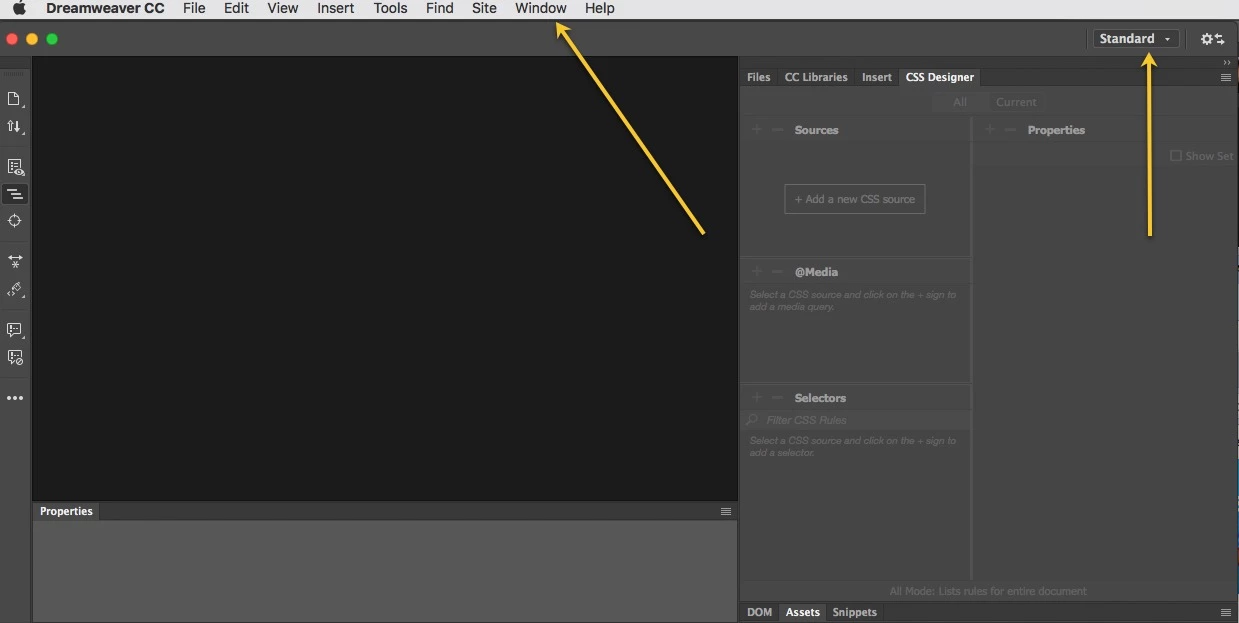
Task: Switch to the Files panel tab
Action: 759,77
